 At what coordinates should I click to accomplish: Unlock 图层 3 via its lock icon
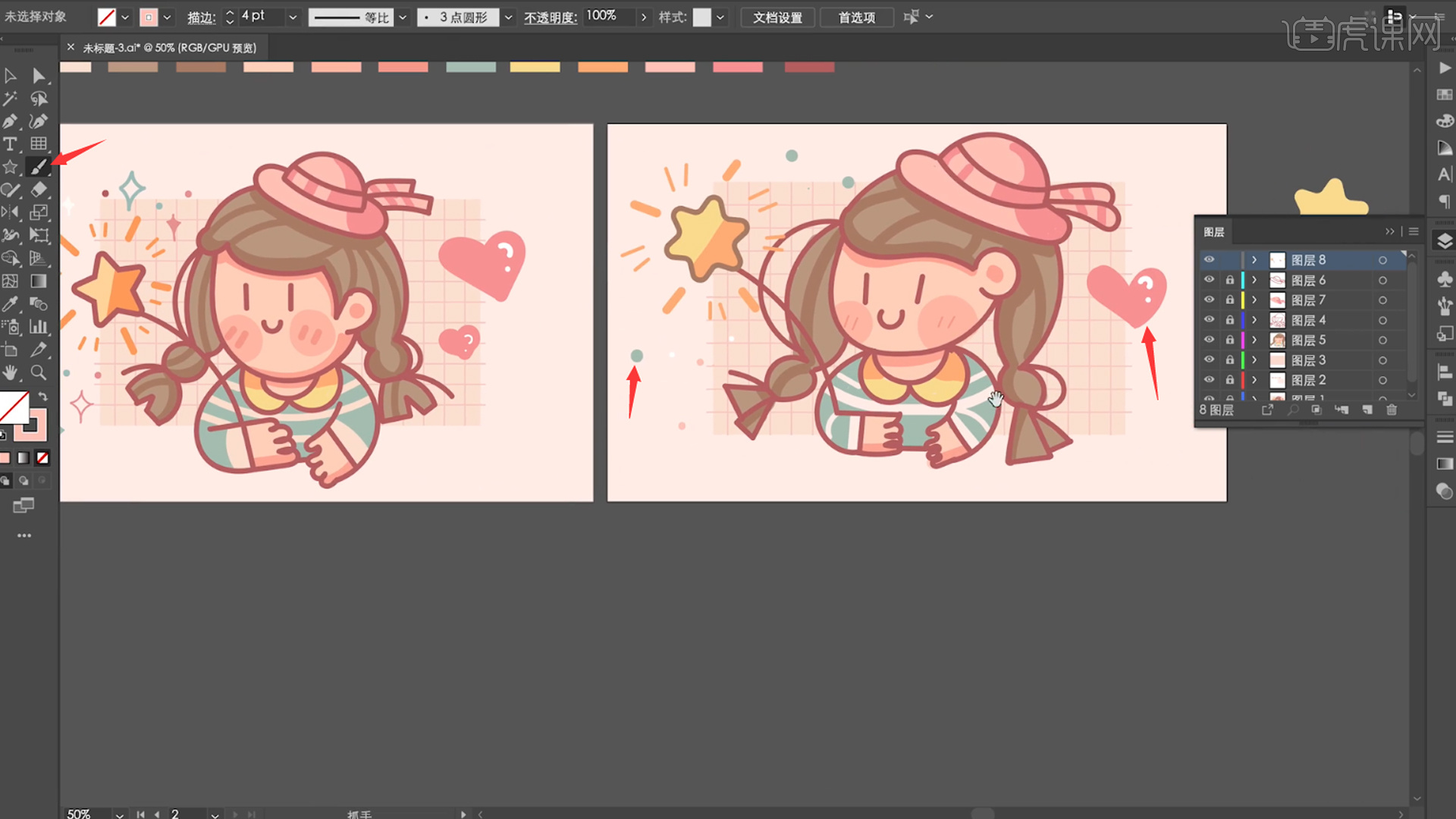click(1229, 360)
